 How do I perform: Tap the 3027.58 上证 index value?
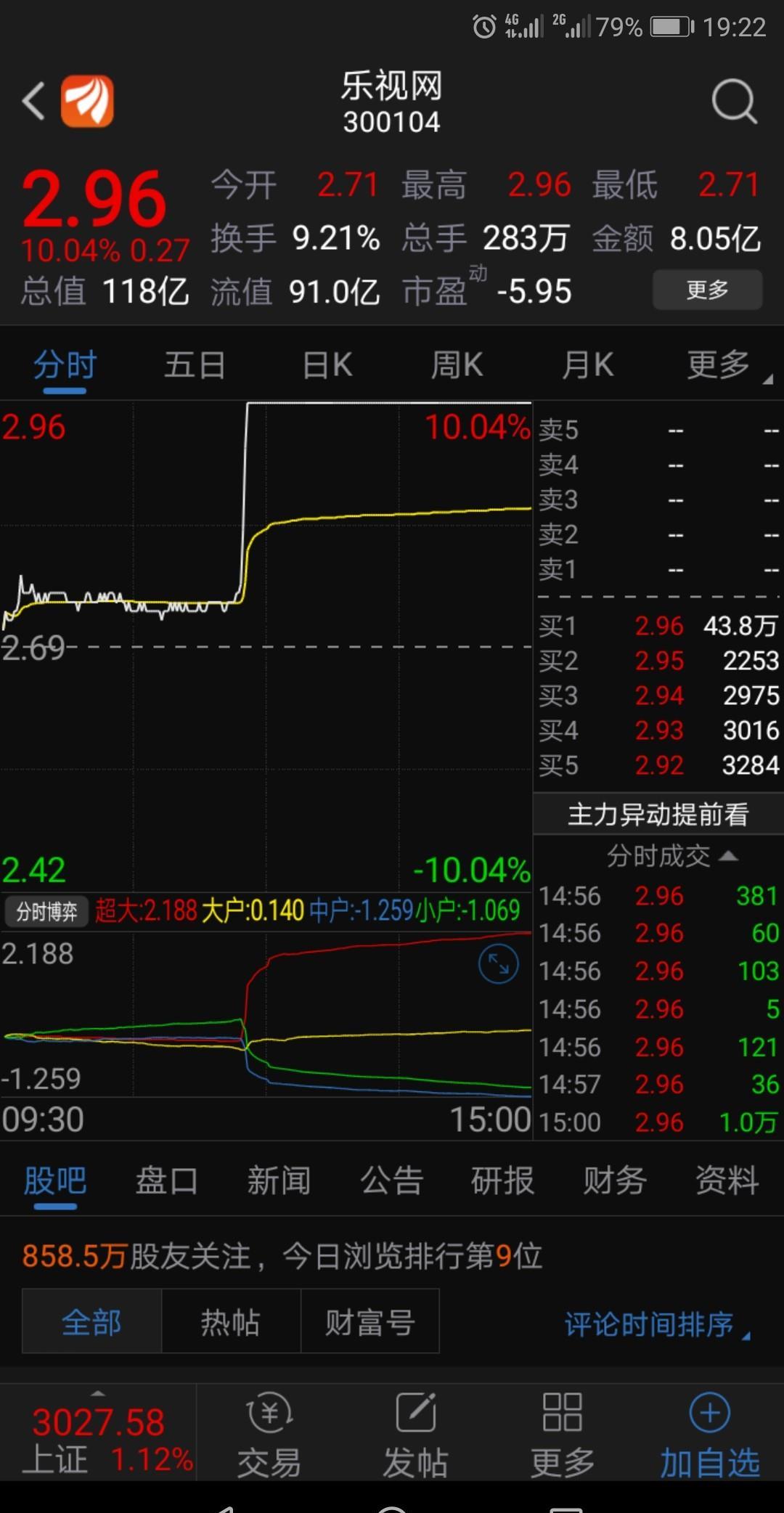pos(98,1422)
